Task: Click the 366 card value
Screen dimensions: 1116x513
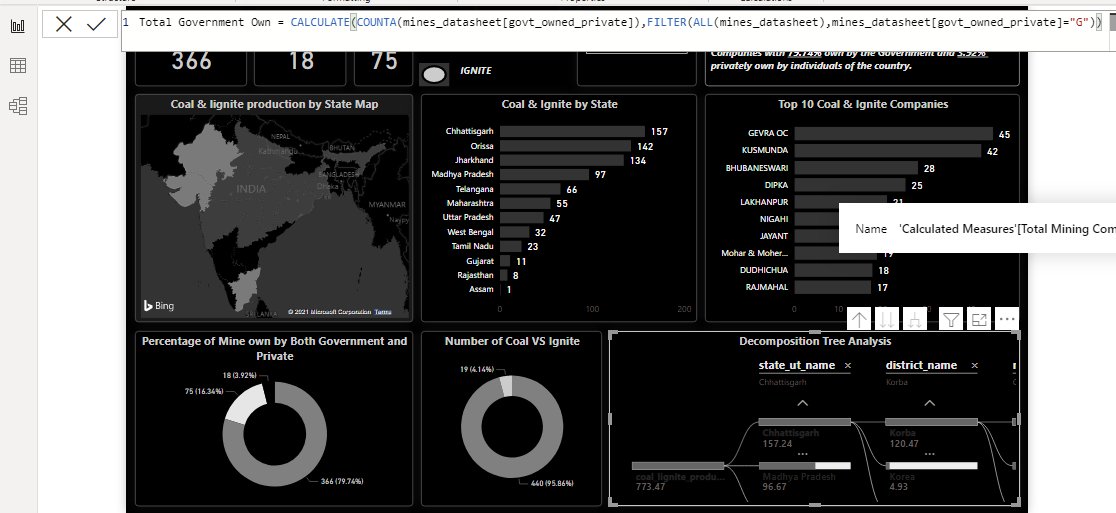Action: pyautogui.click(x=191, y=60)
